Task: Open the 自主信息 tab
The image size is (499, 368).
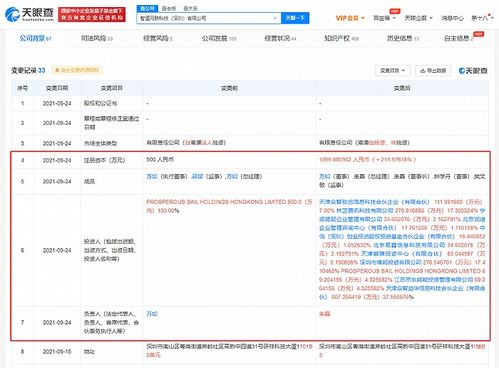Action: pos(459,38)
